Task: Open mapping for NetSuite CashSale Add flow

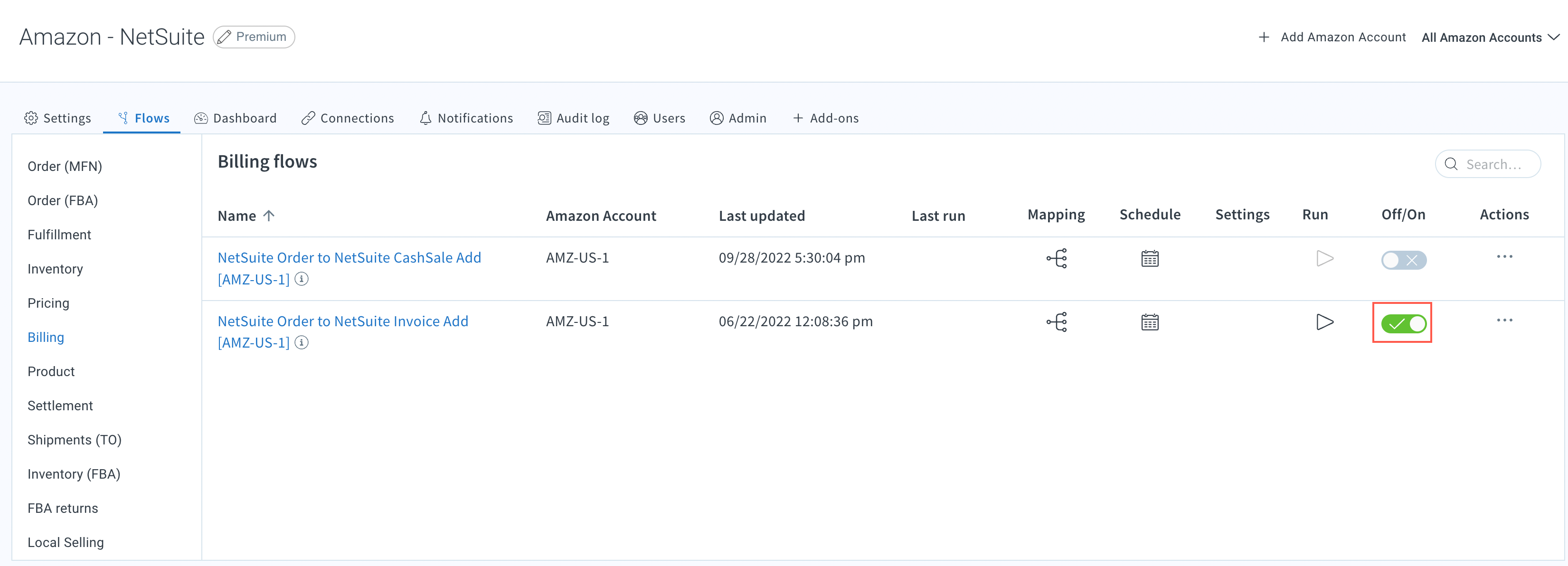Action: point(1057,259)
